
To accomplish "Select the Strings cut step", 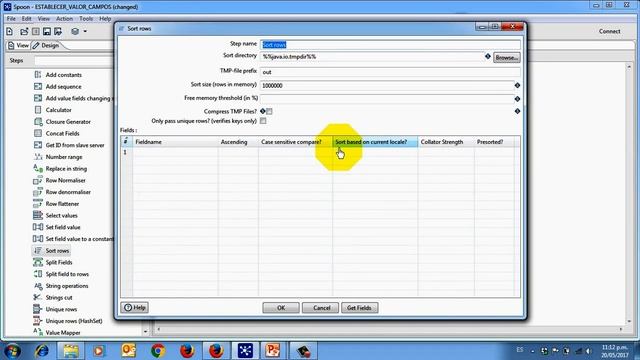I will coord(59,298).
